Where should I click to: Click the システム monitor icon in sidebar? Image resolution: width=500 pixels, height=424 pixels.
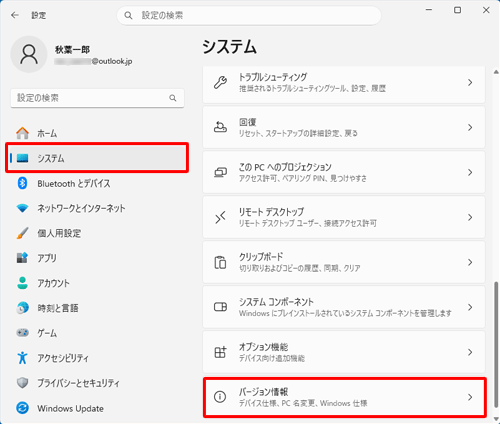click(x=23, y=158)
